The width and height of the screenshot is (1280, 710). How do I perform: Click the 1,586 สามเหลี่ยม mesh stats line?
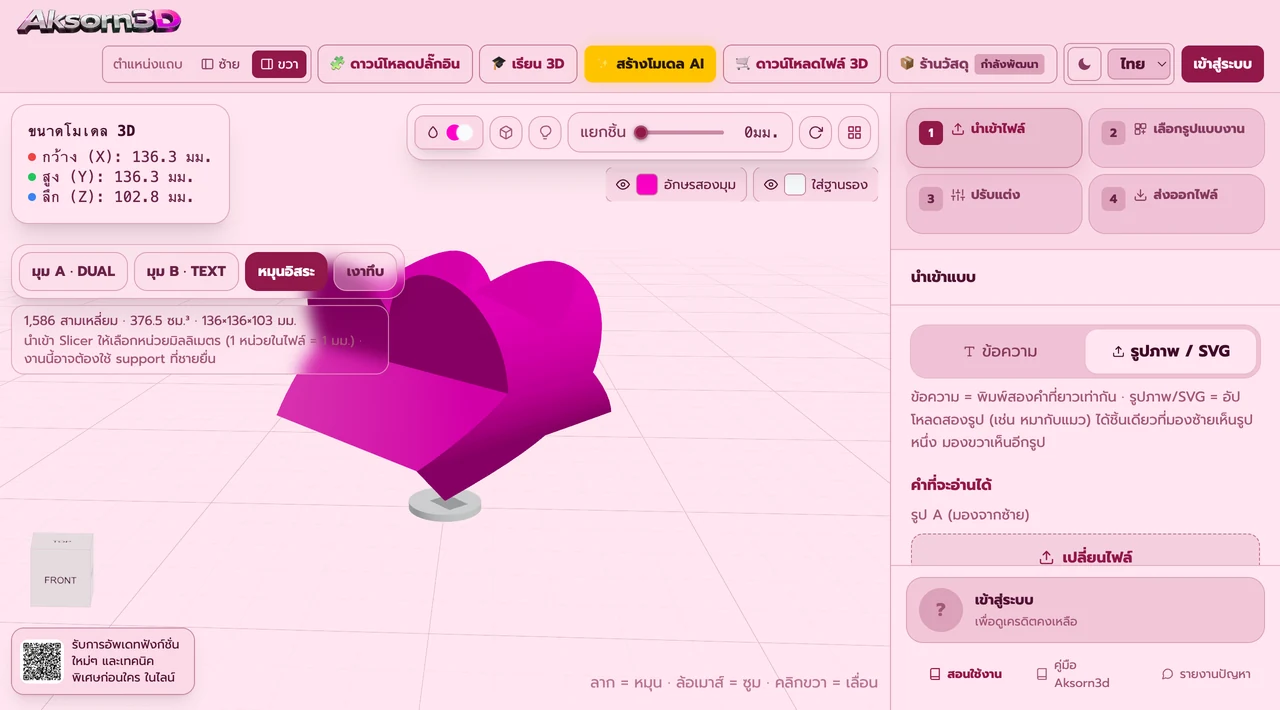pyautogui.click(x=160, y=321)
